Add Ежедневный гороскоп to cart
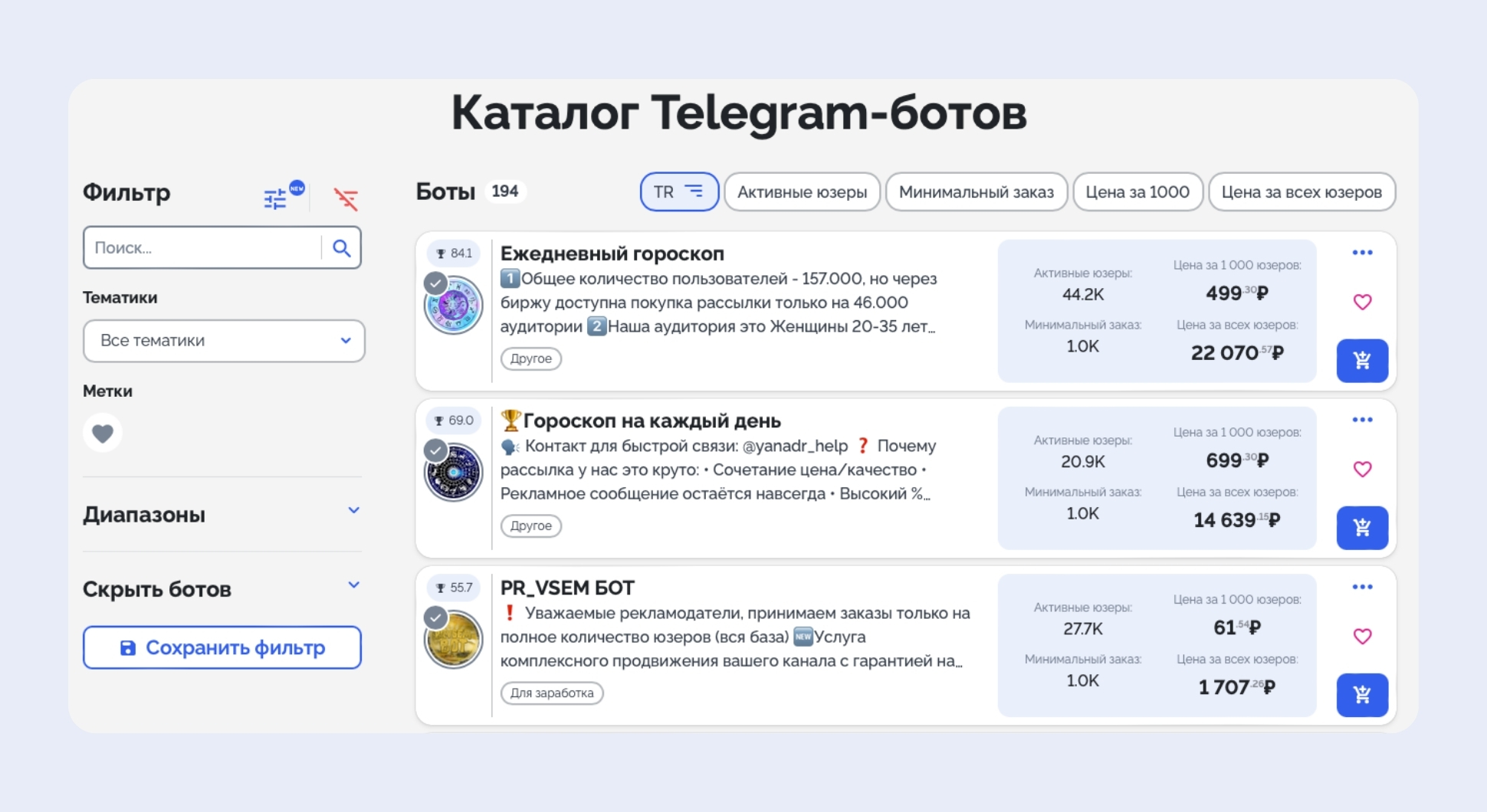Image resolution: width=1487 pixels, height=812 pixels. point(1361,361)
